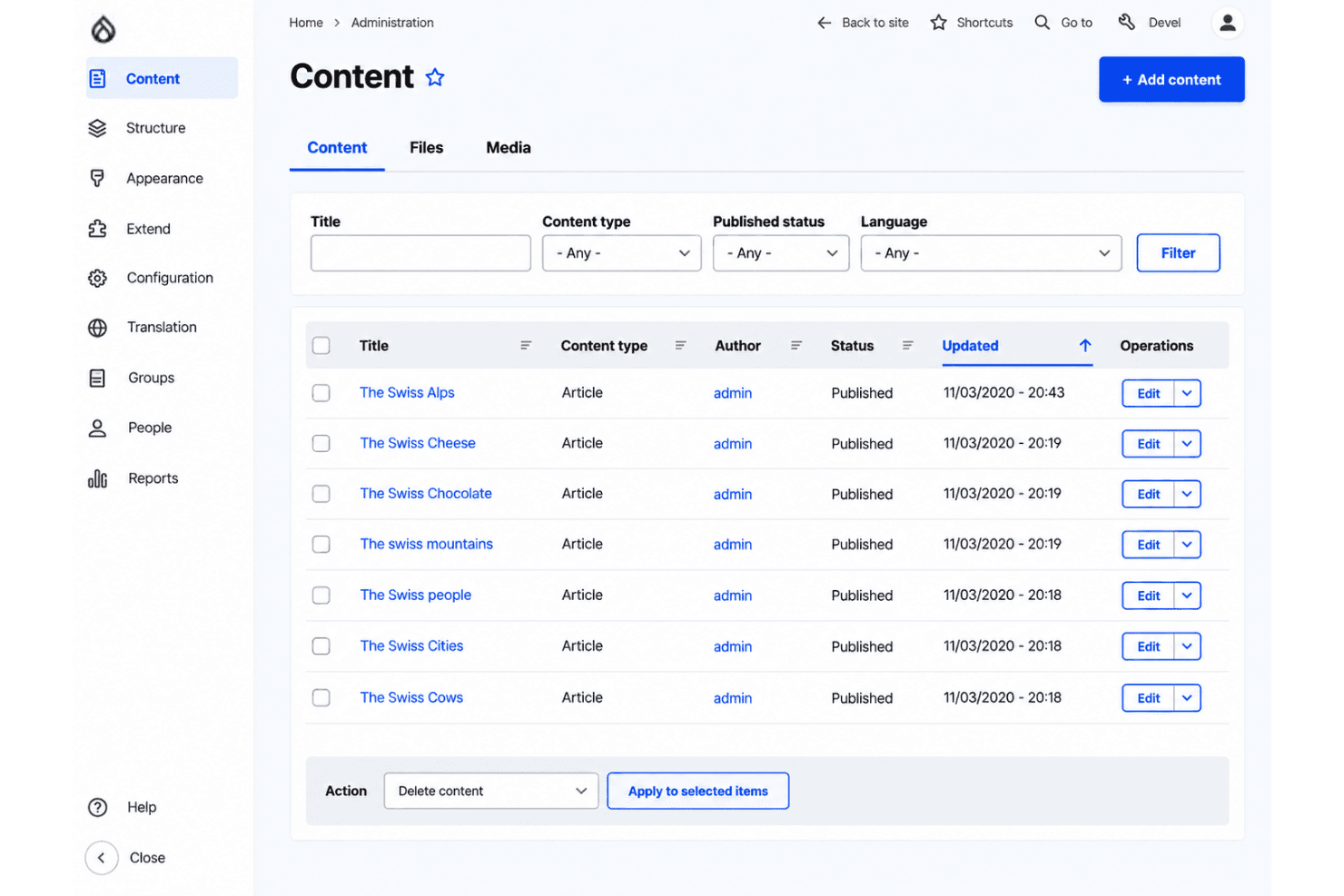The width and height of the screenshot is (1344, 896).
Task: Toggle the Updated column sort arrow
Action: click(x=1085, y=346)
